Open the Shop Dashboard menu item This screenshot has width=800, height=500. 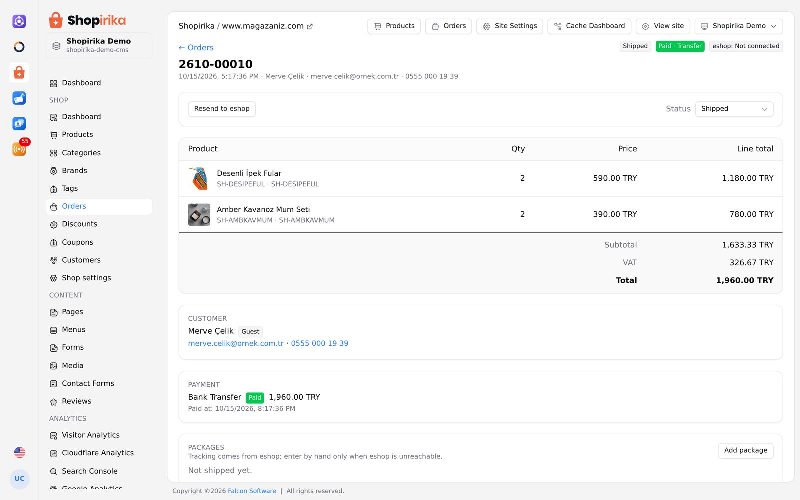(x=81, y=117)
